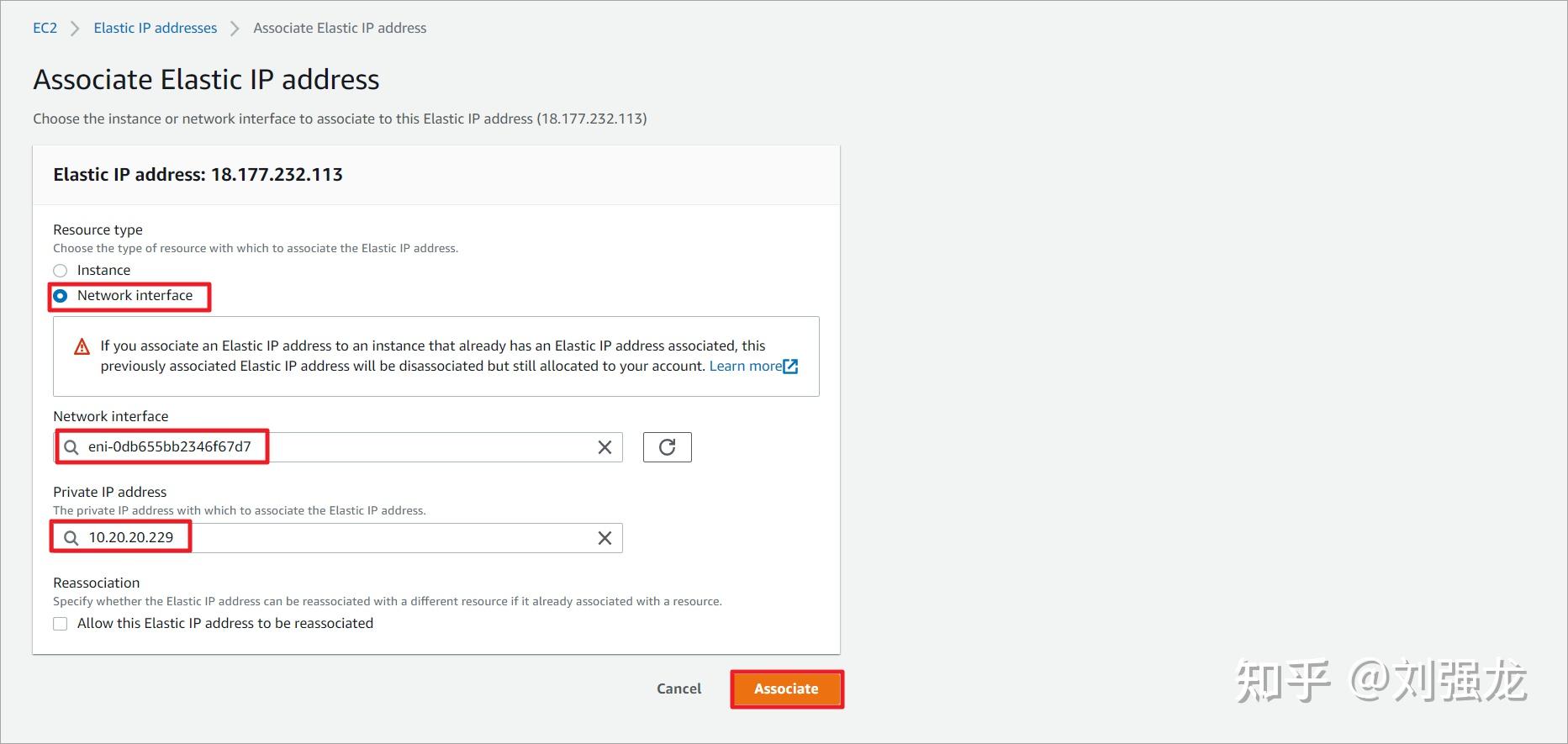The width and height of the screenshot is (1568, 744).
Task: Click the Cancel button
Action: (678, 689)
